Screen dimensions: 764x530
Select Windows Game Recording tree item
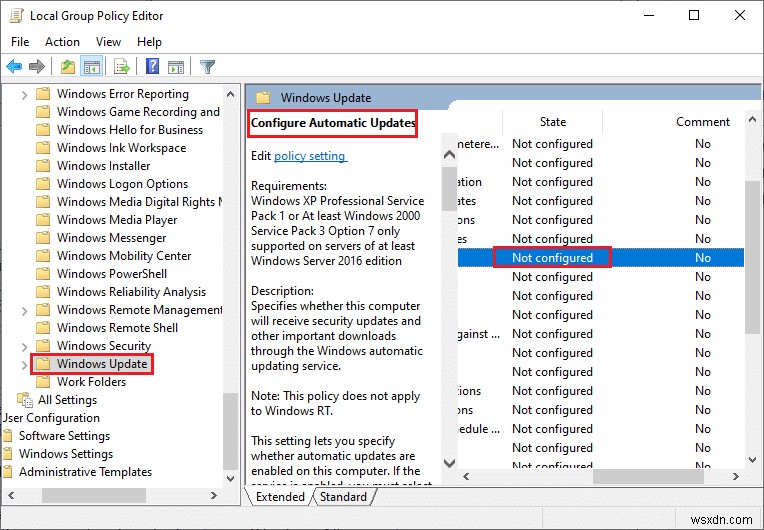click(138, 112)
